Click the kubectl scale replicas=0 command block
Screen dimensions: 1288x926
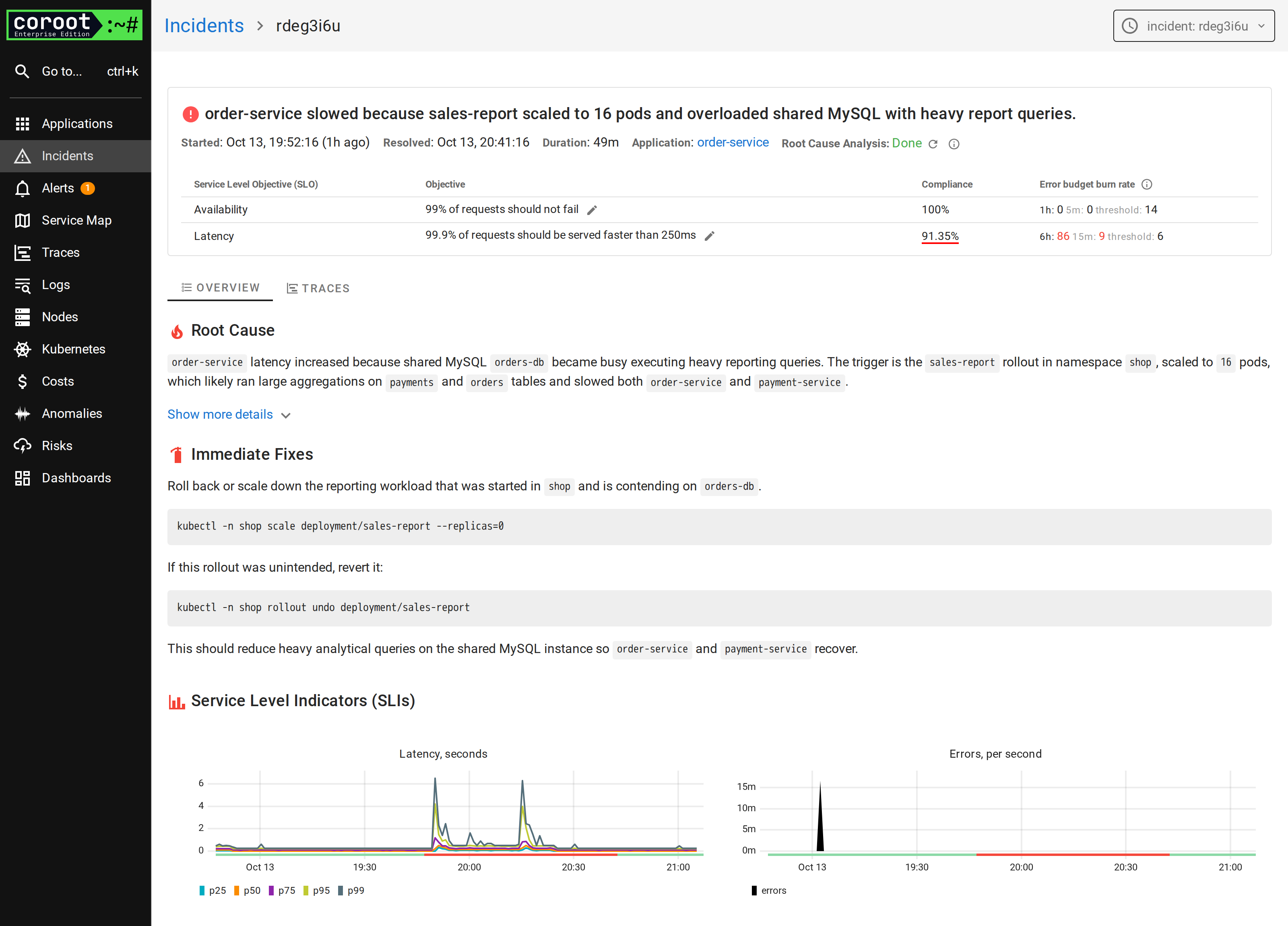click(719, 527)
